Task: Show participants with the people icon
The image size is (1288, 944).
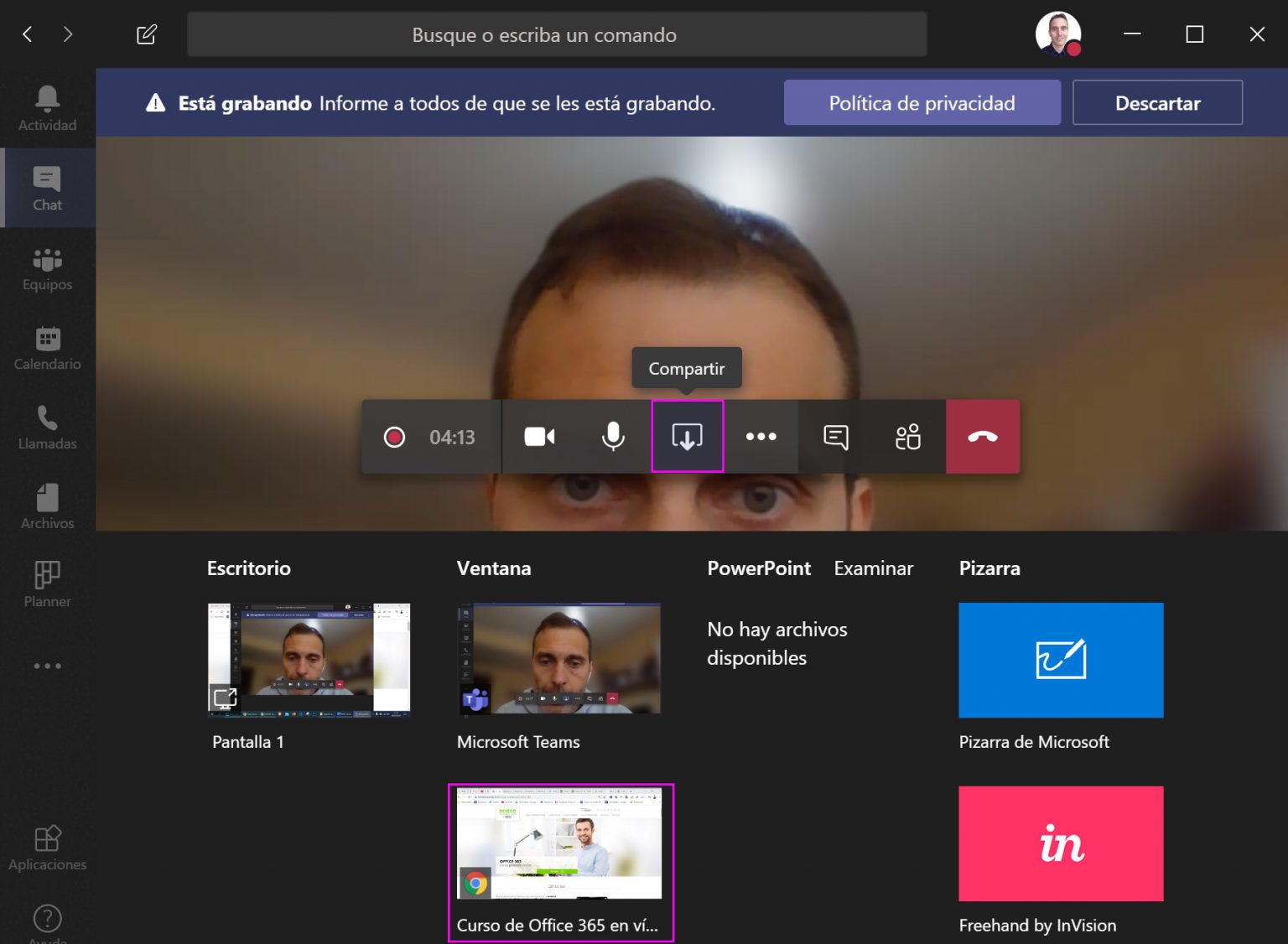Action: [906, 436]
